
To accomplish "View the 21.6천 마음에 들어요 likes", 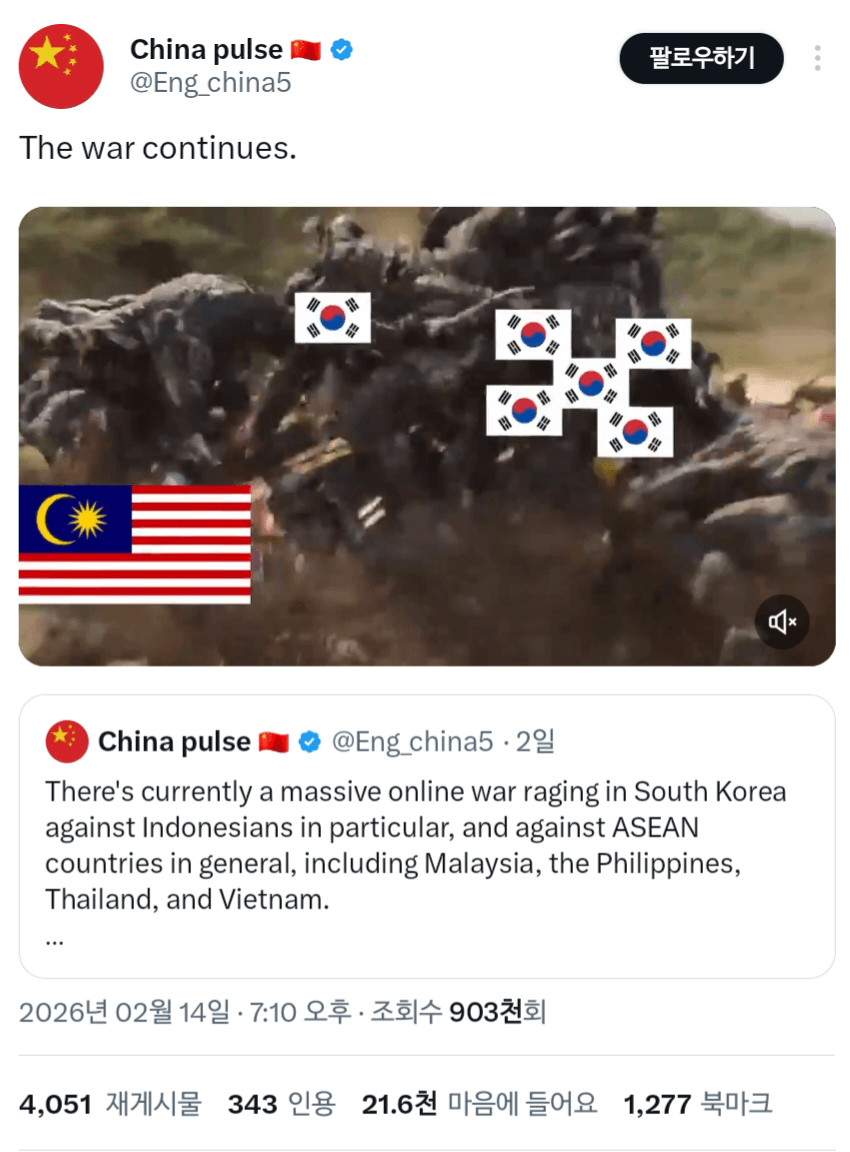I will pos(479,1104).
